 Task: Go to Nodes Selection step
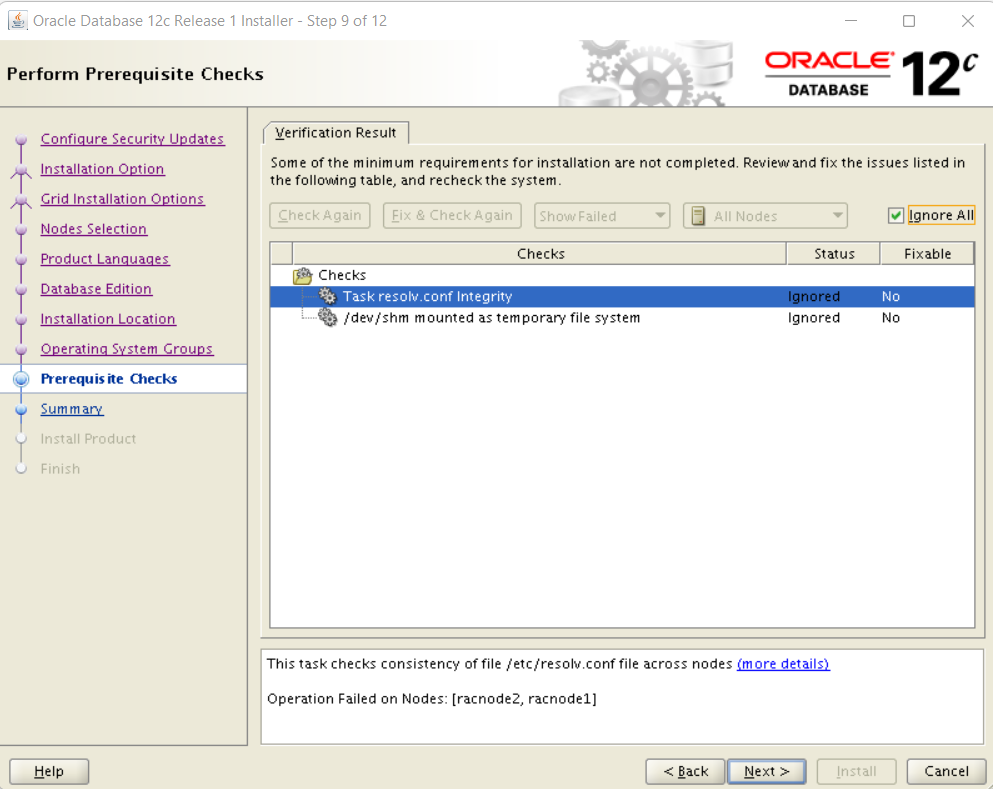[x=94, y=229]
